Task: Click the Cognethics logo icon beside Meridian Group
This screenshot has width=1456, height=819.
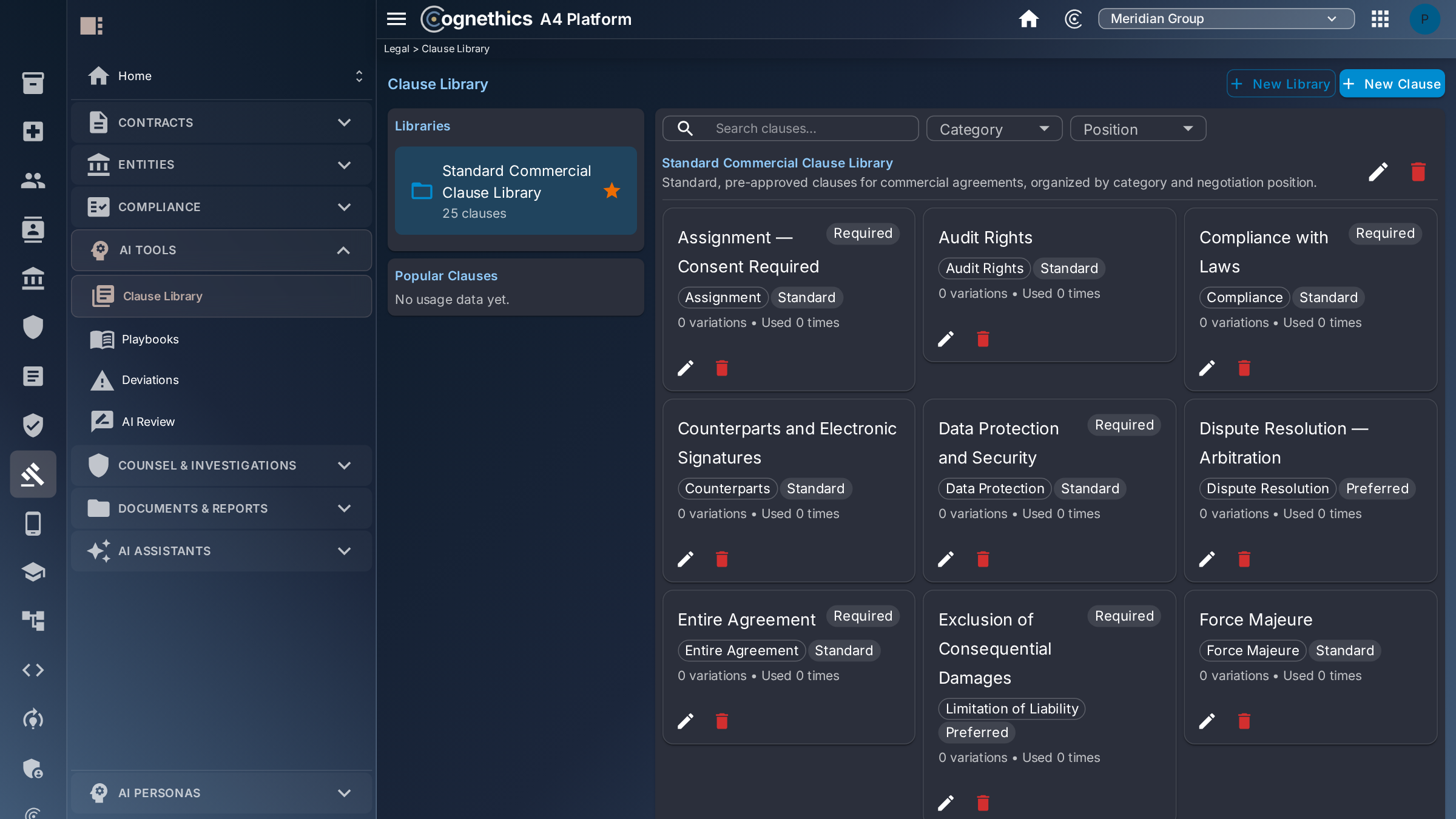Action: click(x=1073, y=19)
